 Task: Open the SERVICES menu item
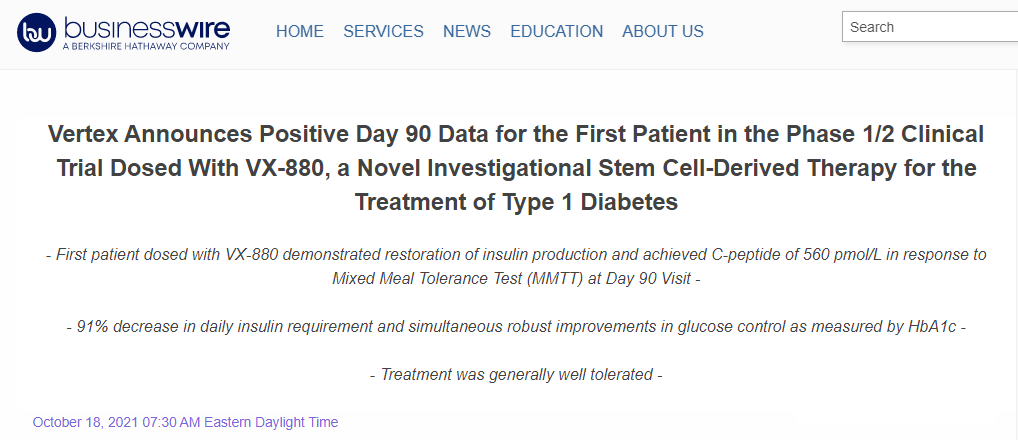click(x=383, y=32)
